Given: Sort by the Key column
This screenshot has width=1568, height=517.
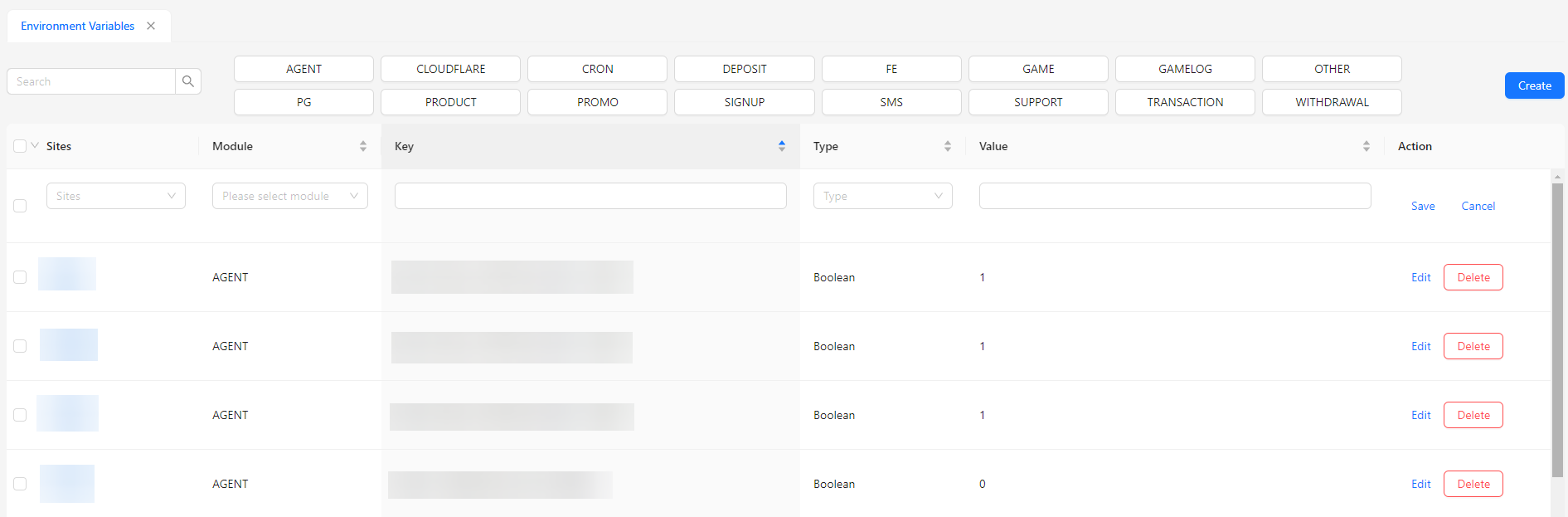Looking at the screenshot, I should [x=781, y=146].
